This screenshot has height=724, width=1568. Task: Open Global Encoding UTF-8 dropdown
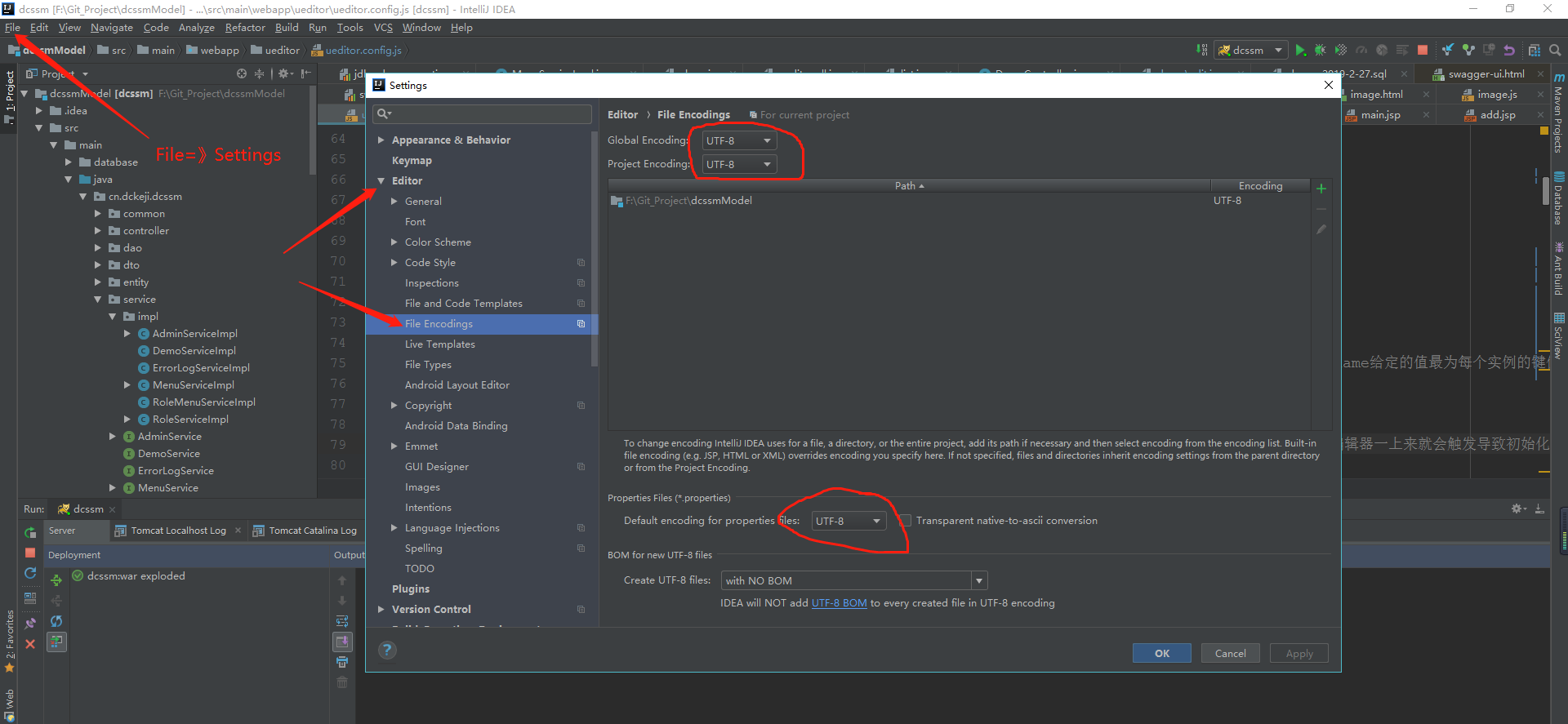coord(739,140)
